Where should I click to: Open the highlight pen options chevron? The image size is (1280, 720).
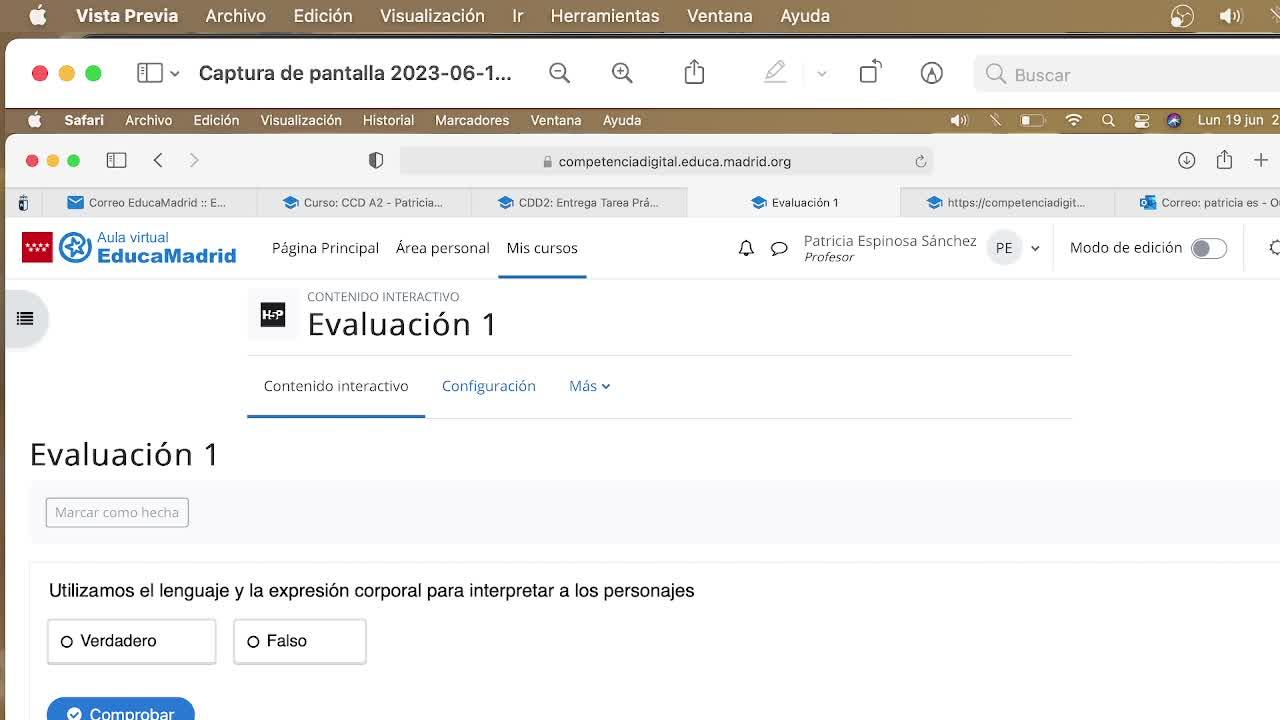[x=822, y=74]
